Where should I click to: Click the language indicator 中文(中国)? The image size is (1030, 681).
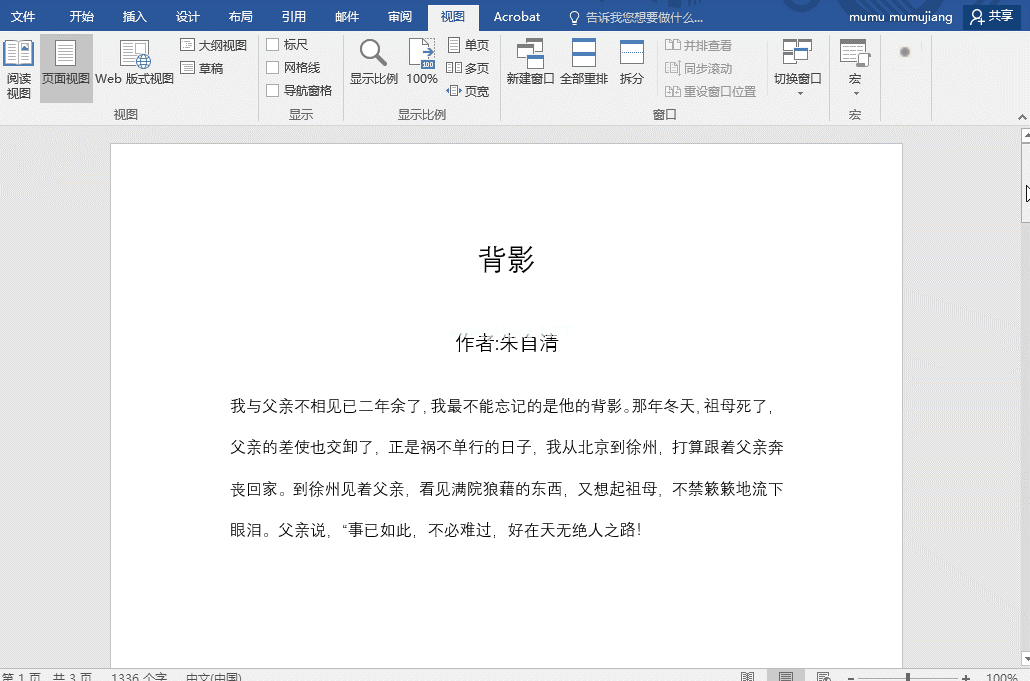point(214,676)
